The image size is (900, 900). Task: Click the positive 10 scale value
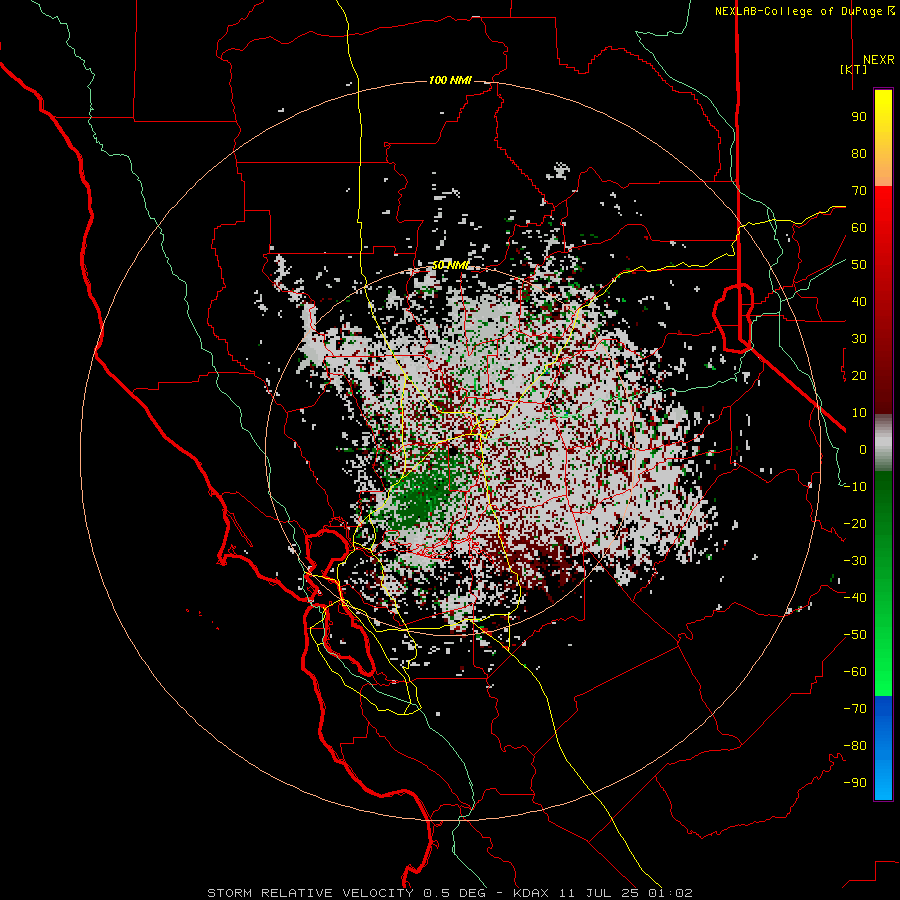[859, 413]
